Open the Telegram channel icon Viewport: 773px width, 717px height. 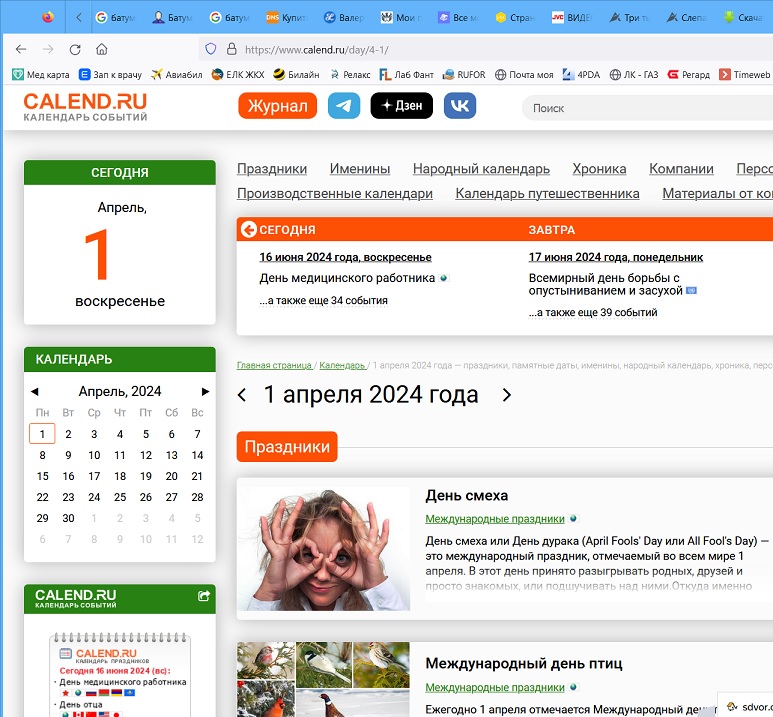tap(344, 106)
